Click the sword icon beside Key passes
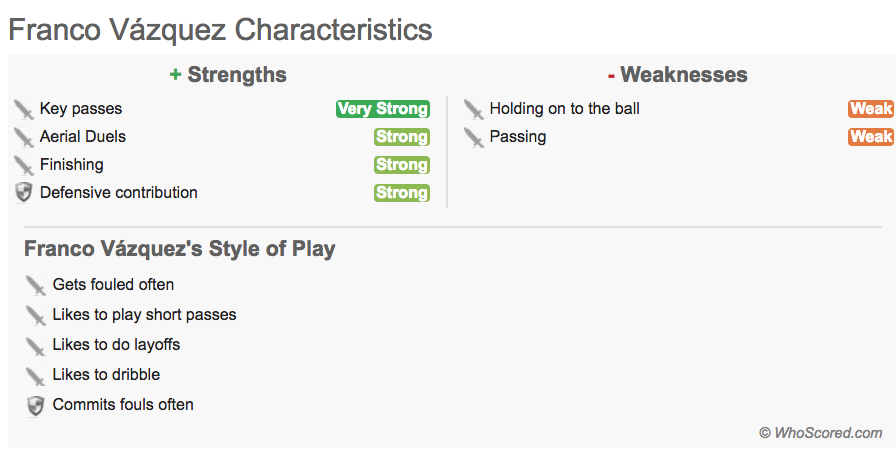Screen dimensions: 896x454 [x=24, y=109]
